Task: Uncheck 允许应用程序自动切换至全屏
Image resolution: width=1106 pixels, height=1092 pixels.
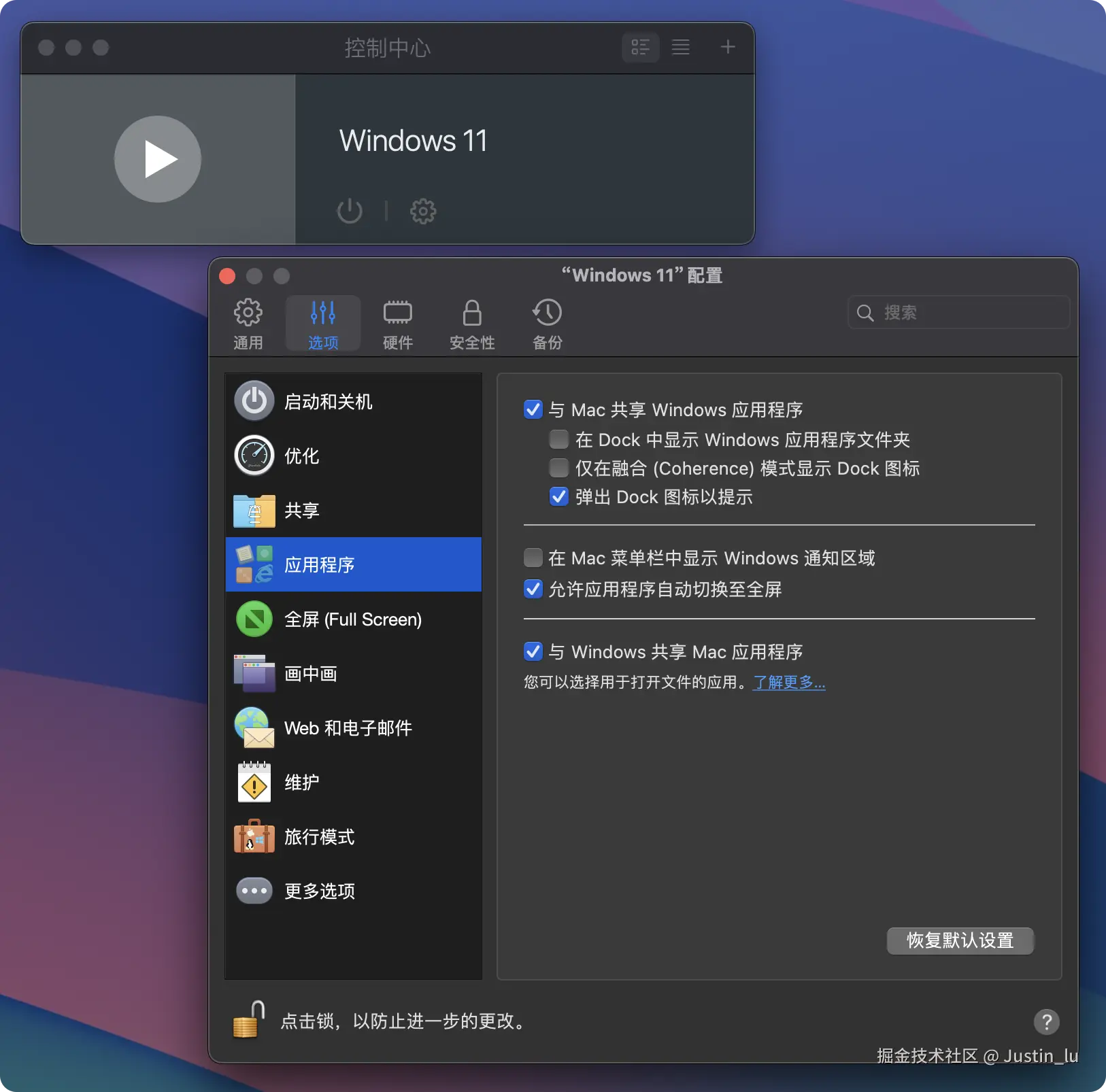Action: 533,589
